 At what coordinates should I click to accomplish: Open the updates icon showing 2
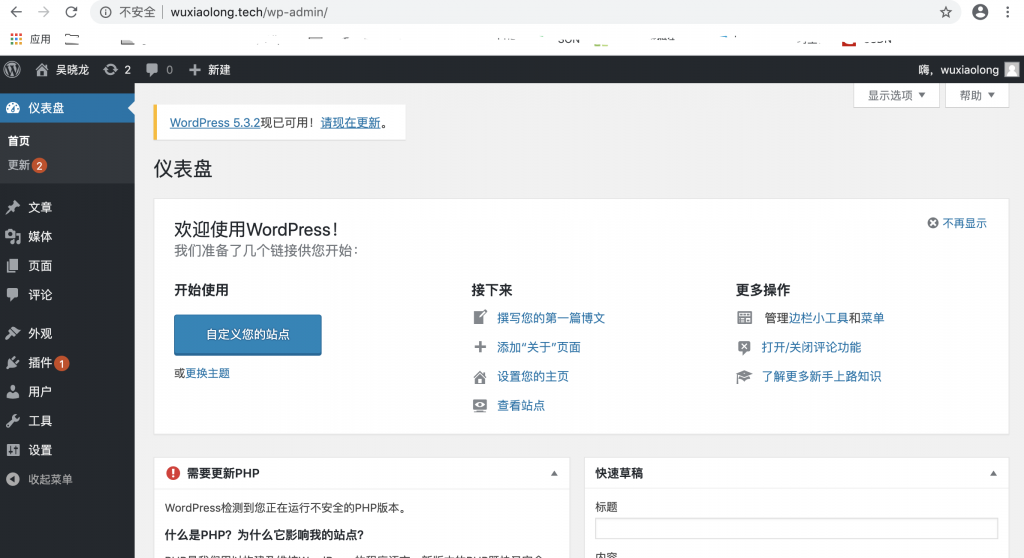[x=117, y=70]
